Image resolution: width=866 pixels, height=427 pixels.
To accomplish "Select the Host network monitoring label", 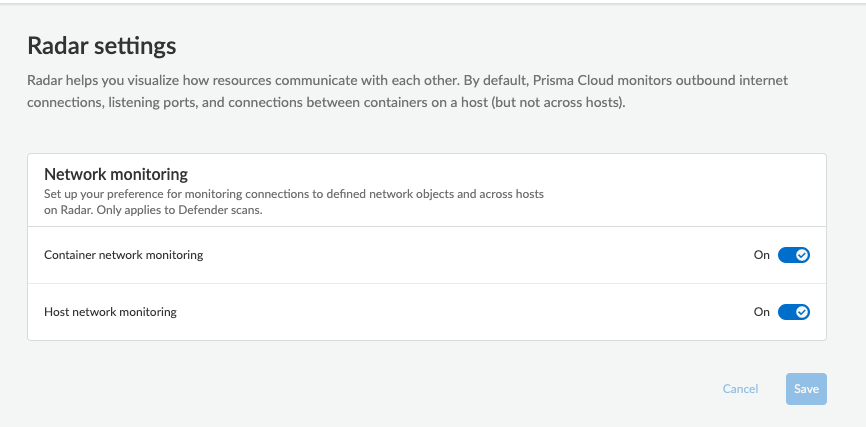I will (110, 312).
